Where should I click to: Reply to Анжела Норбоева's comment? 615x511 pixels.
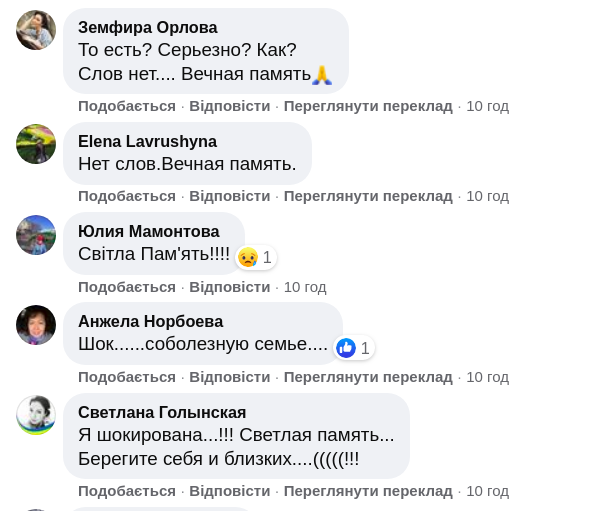(230, 377)
